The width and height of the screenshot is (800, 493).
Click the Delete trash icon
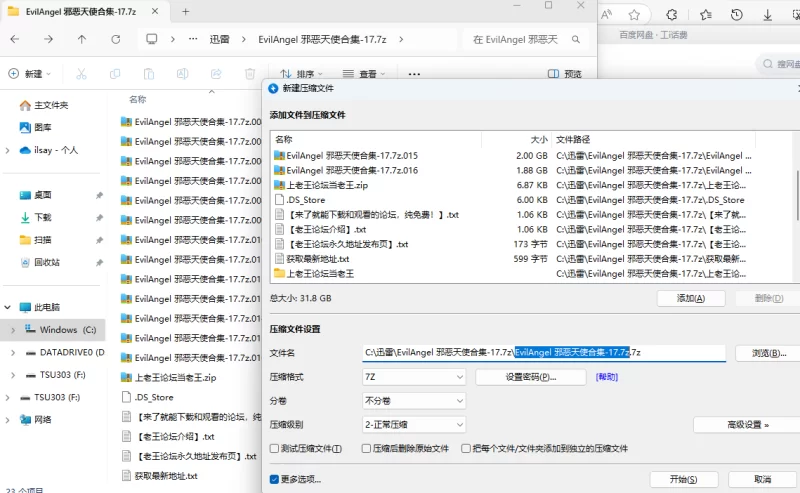[x=249, y=74]
